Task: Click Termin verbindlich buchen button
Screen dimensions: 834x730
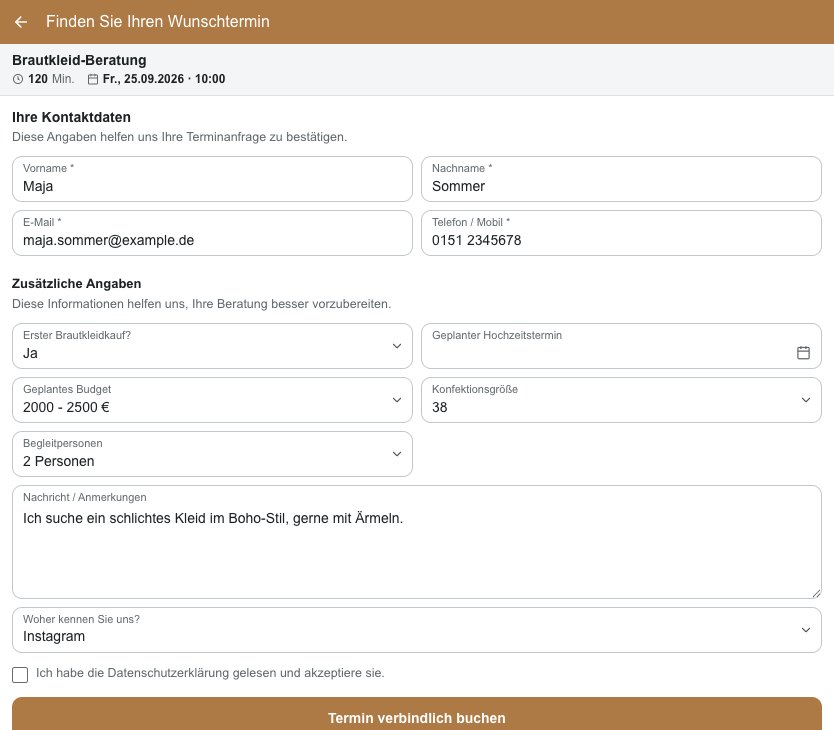Action: (417, 714)
